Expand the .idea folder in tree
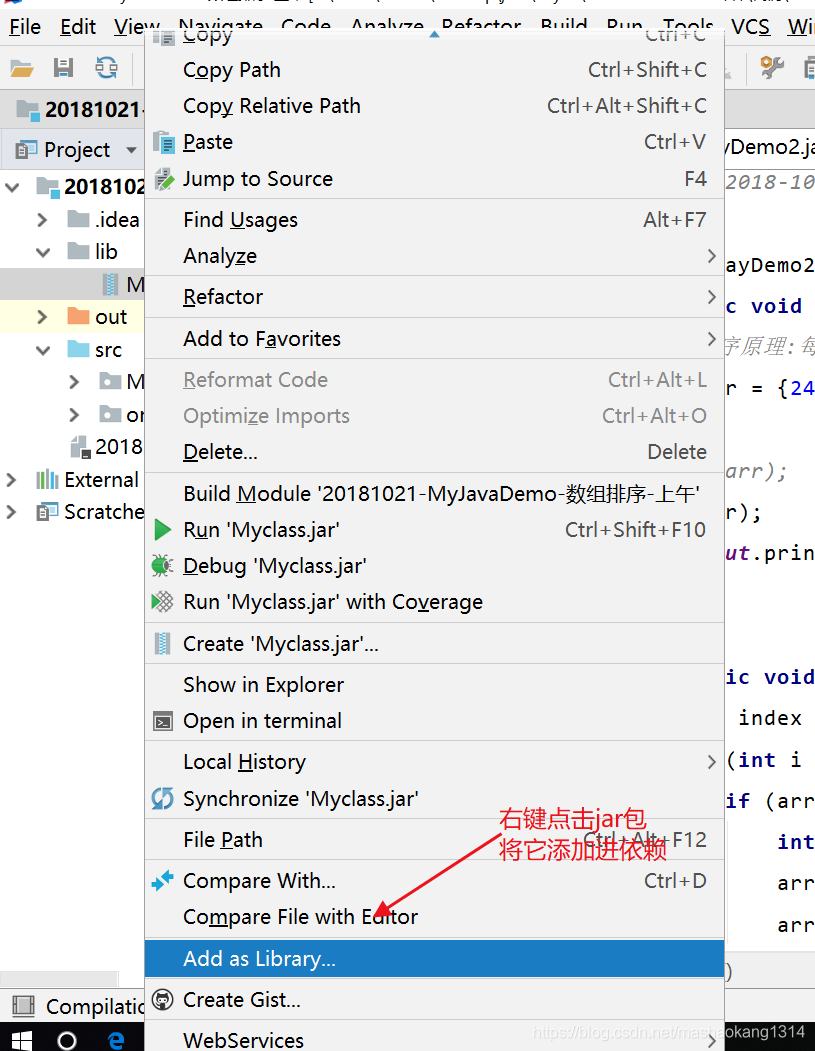815x1051 pixels. [42, 219]
